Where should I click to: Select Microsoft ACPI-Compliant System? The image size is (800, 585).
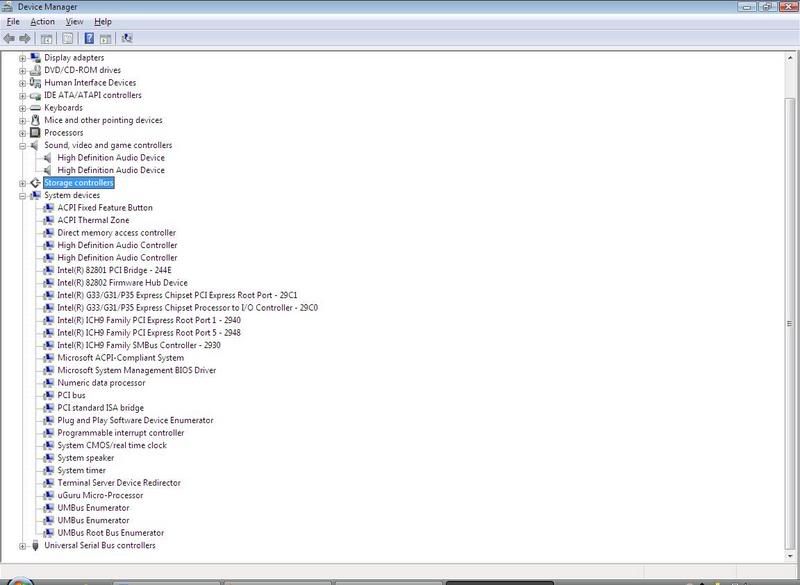[x=120, y=358]
